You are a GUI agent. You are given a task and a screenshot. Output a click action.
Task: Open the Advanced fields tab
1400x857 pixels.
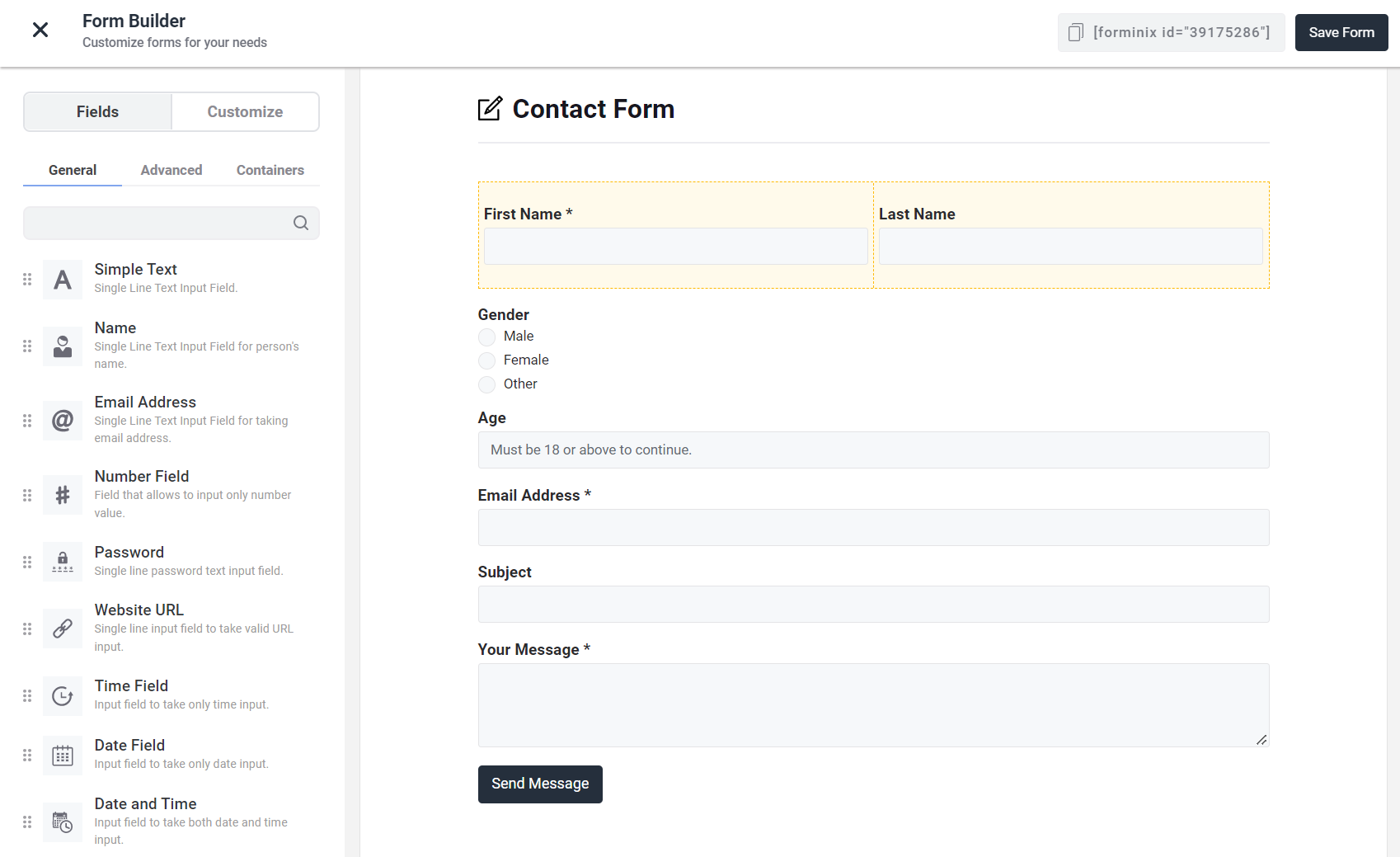click(x=171, y=170)
